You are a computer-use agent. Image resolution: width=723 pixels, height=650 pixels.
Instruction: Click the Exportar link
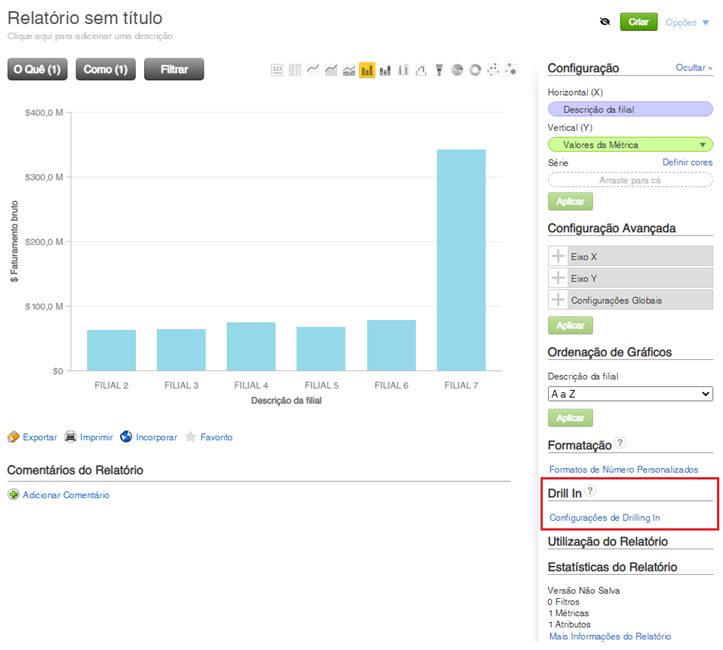tap(40, 437)
